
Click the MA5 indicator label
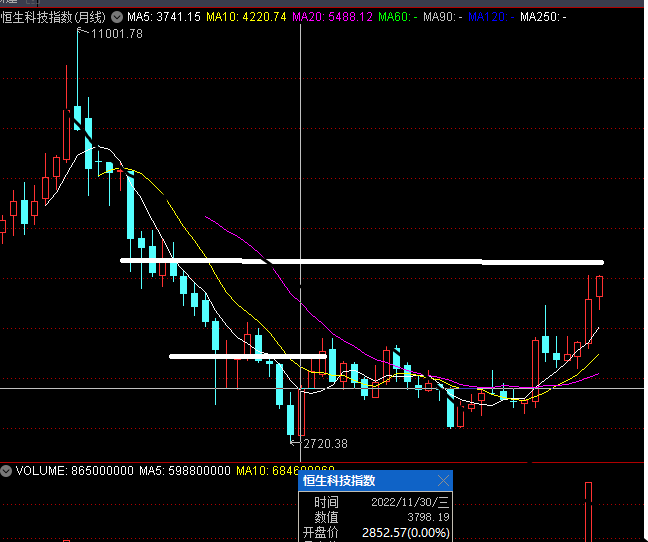click(163, 18)
